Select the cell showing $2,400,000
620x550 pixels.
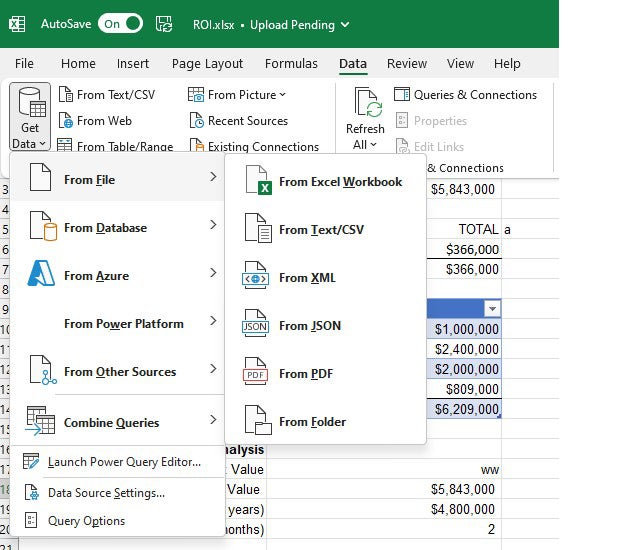[464, 349]
